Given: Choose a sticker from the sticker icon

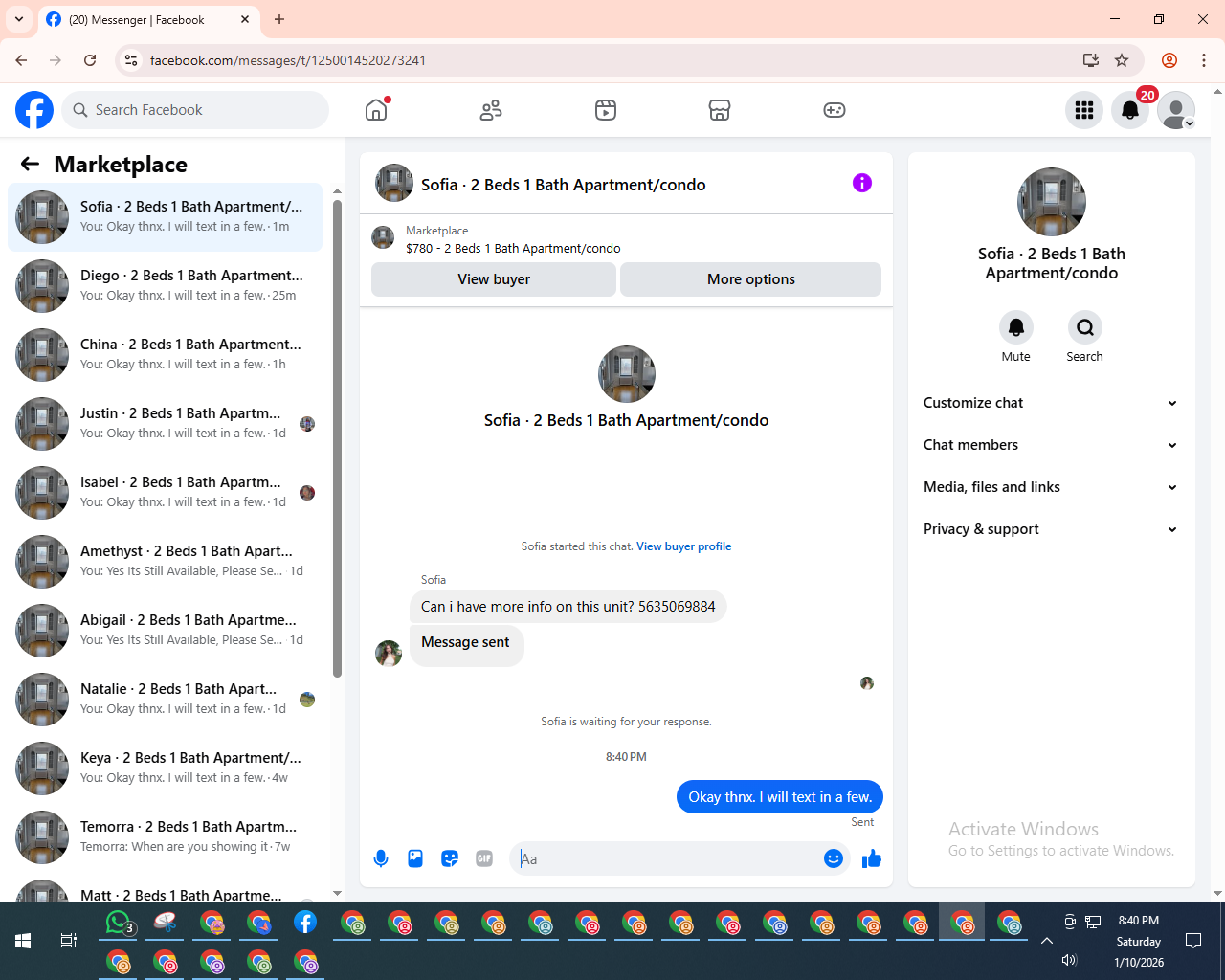Looking at the screenshot, I should [450, 858].
